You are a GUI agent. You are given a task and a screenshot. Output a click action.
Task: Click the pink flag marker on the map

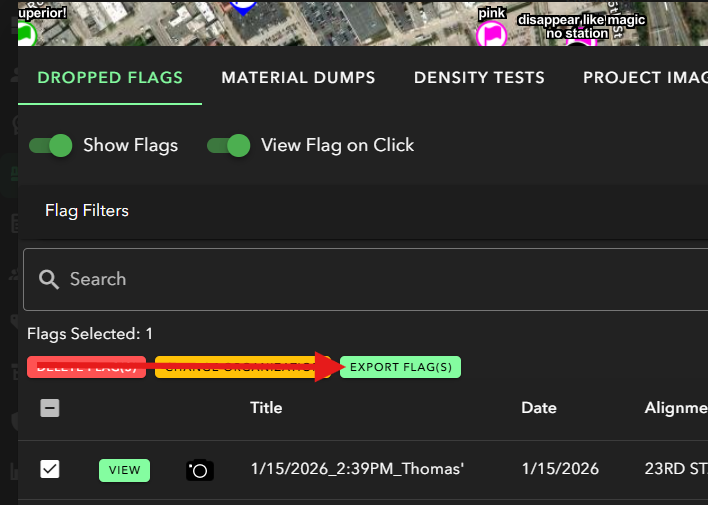click(491, 34)
